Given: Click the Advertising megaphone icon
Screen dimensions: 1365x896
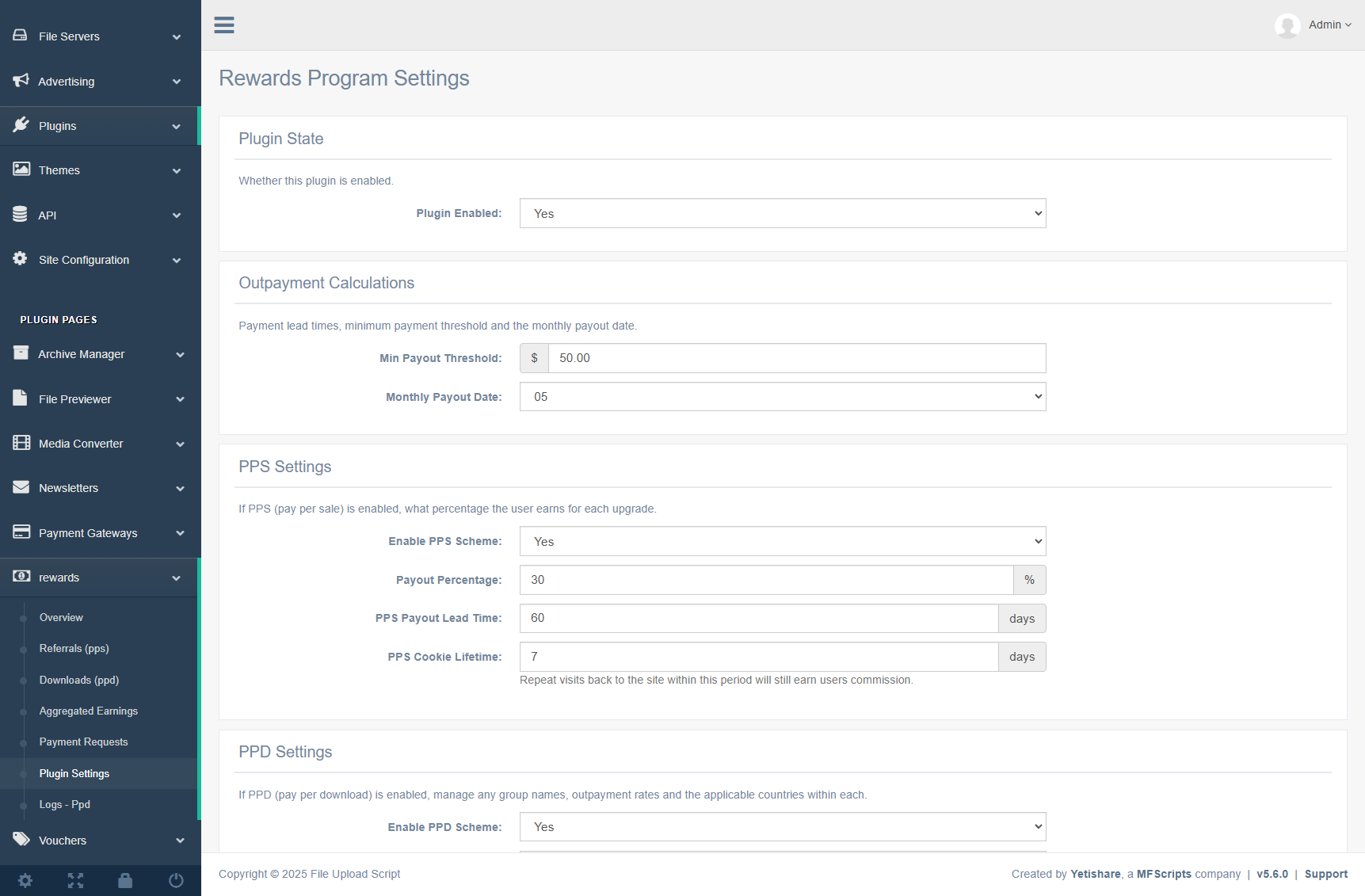Looking at the screenshot, I should click(21, 81).
